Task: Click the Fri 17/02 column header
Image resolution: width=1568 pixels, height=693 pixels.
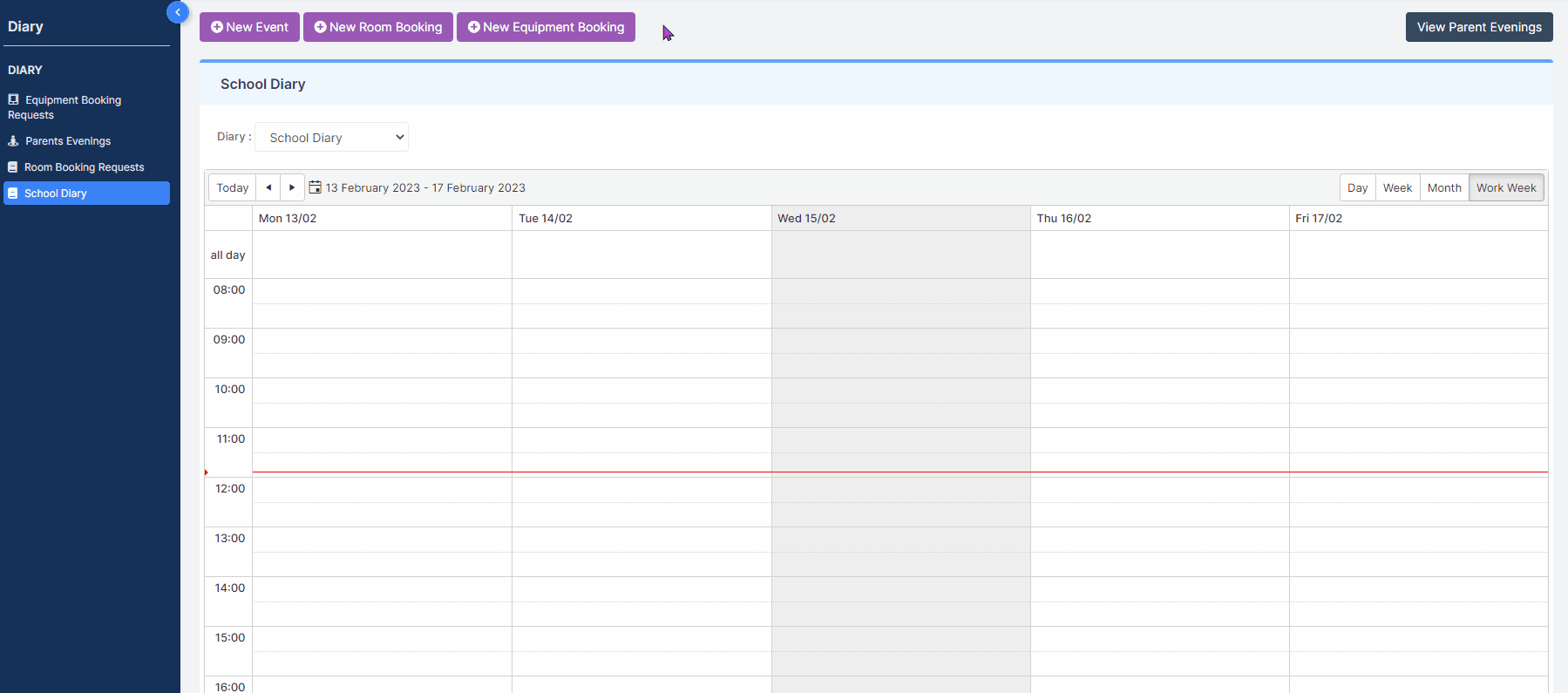Action: pos(1418,218)
